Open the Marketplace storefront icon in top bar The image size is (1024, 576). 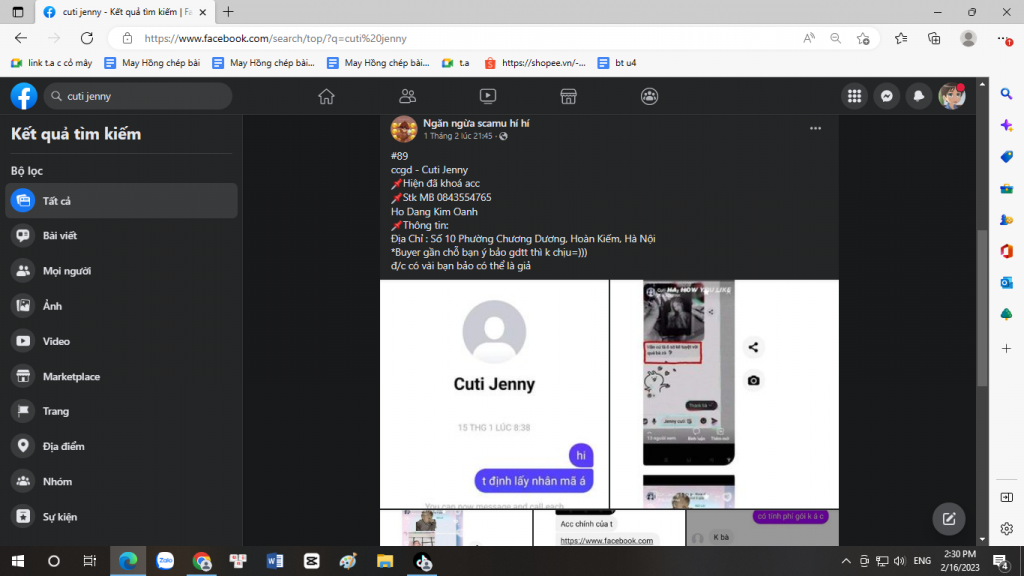[568, 96]
